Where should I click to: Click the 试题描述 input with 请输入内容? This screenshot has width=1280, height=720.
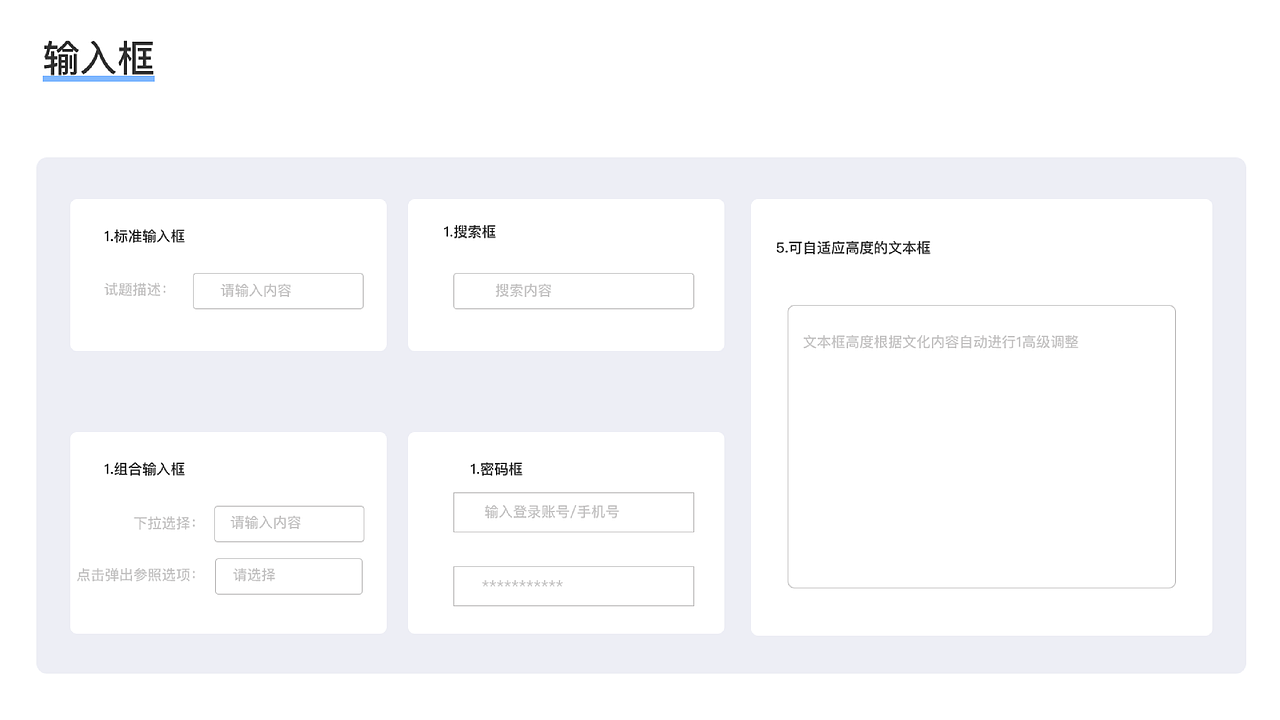click(x=278, y=291)
